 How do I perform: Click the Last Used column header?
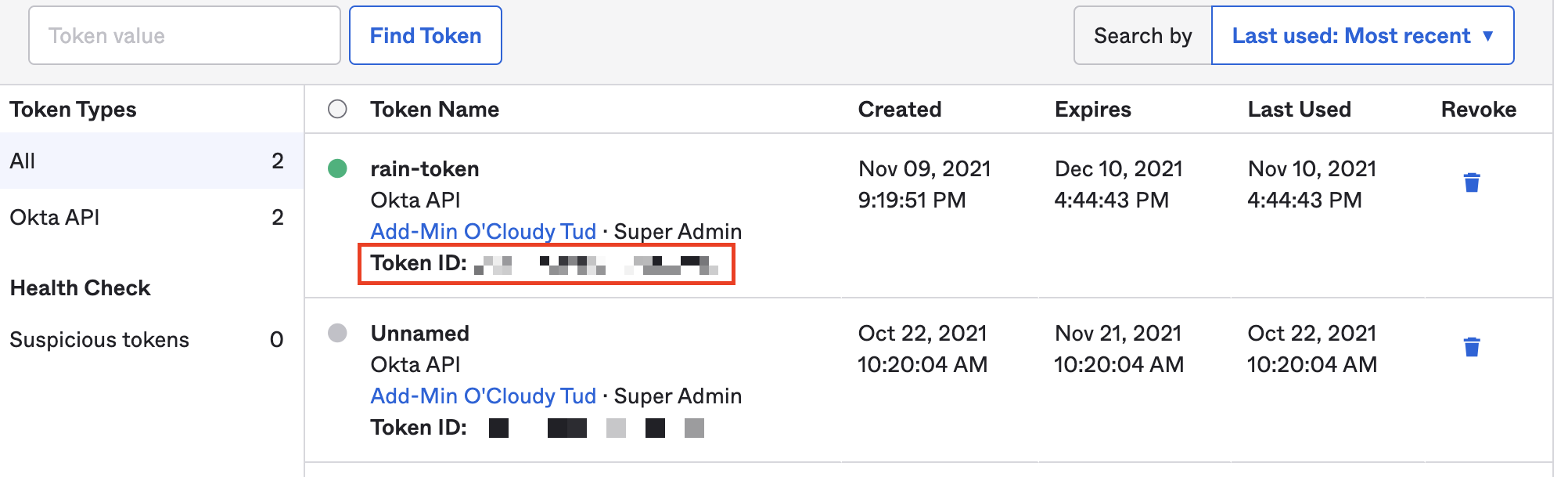(x=1299, y=110)
